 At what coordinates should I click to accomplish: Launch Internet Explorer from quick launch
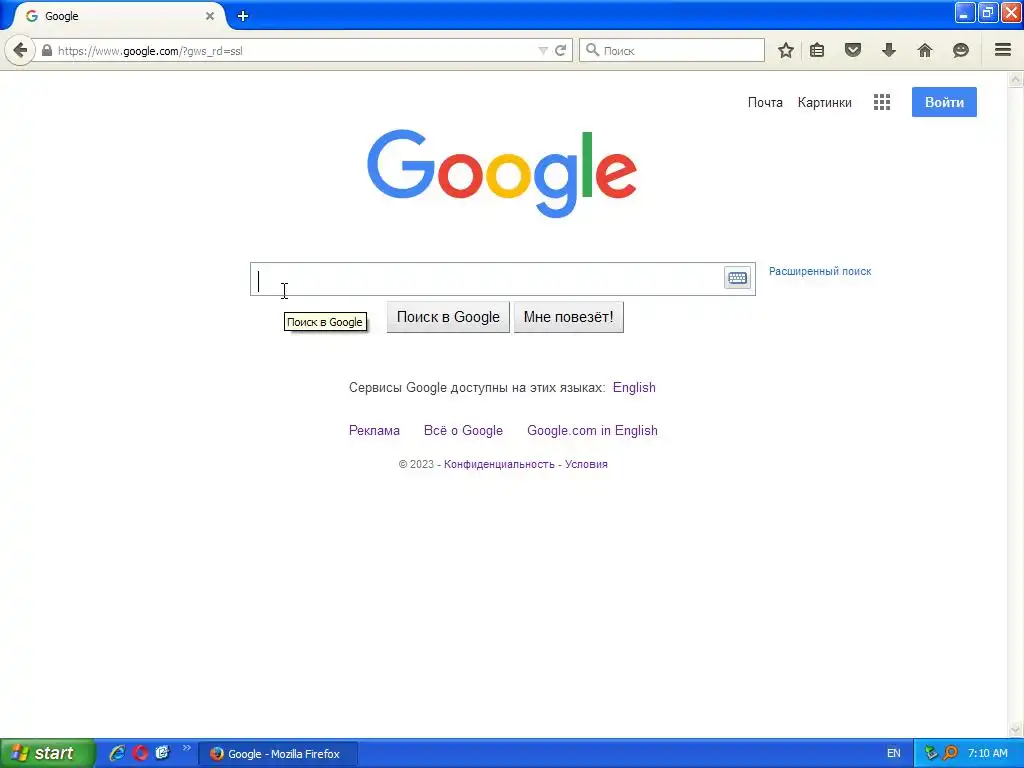pos(117,752)
